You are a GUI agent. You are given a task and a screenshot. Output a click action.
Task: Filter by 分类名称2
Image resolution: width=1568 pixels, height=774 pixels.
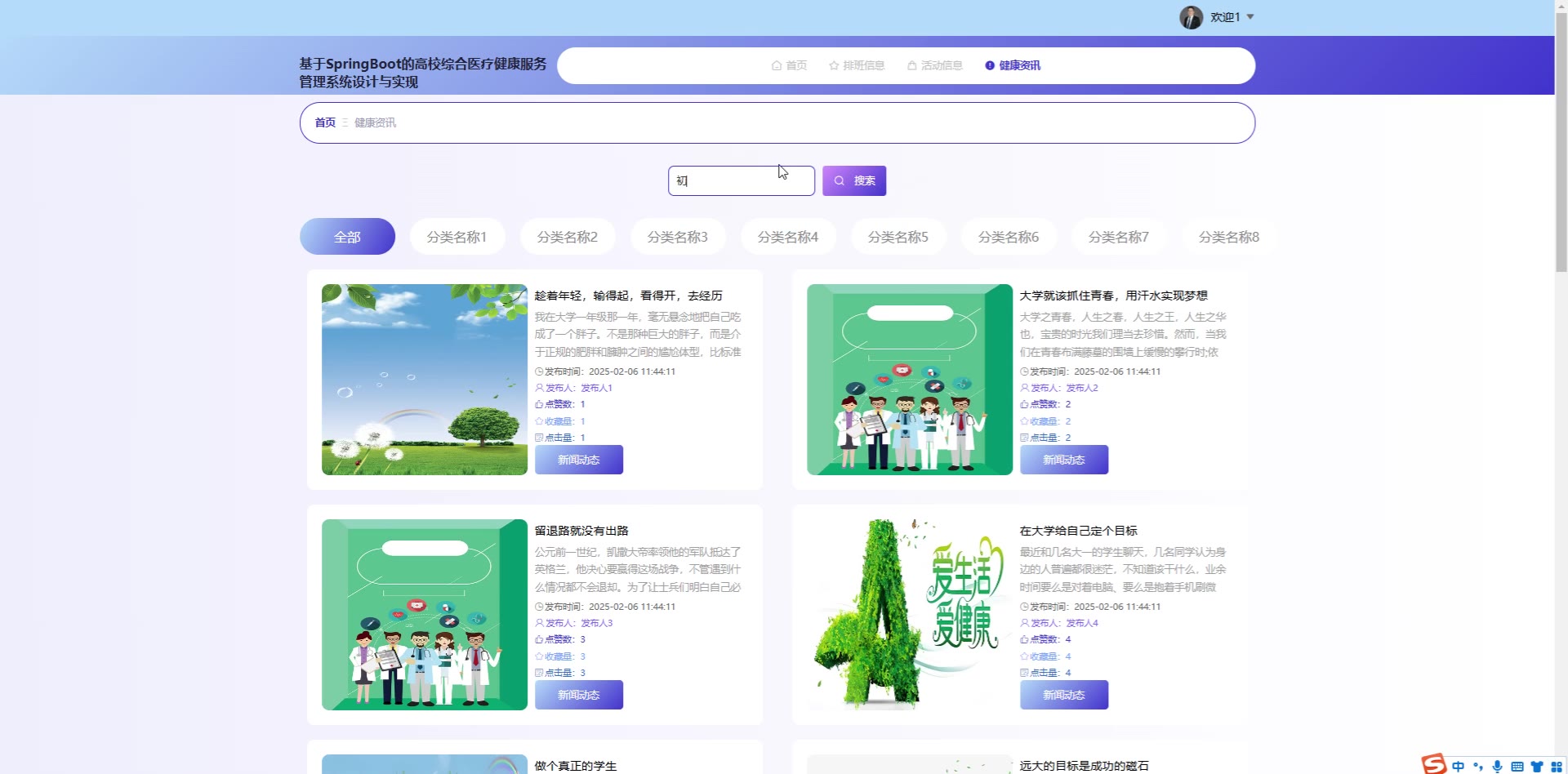(x=568, y=237)
